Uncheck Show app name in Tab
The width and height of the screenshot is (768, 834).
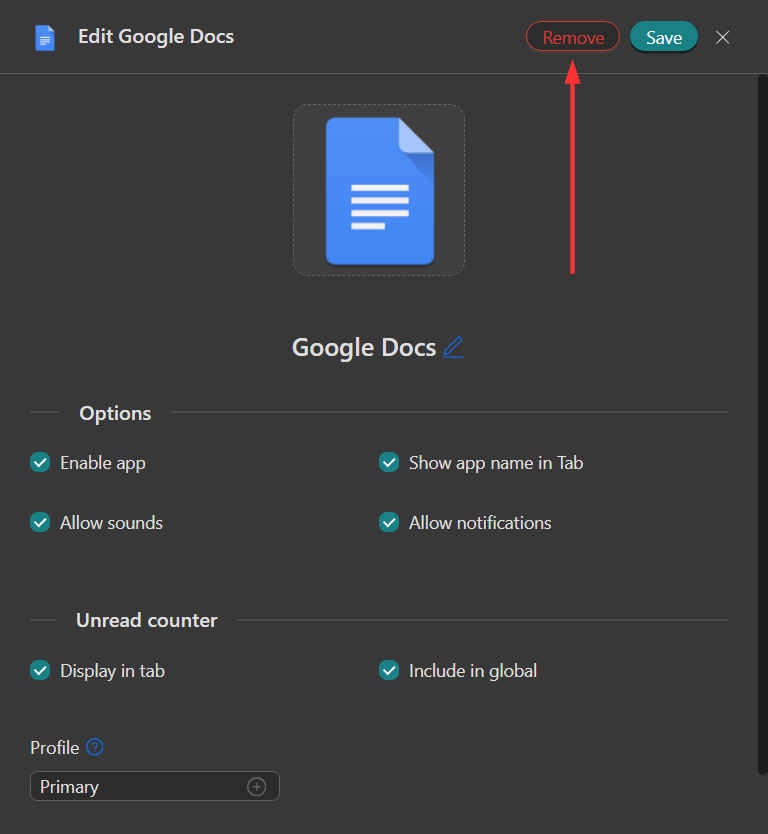click(x=389, y=463)
